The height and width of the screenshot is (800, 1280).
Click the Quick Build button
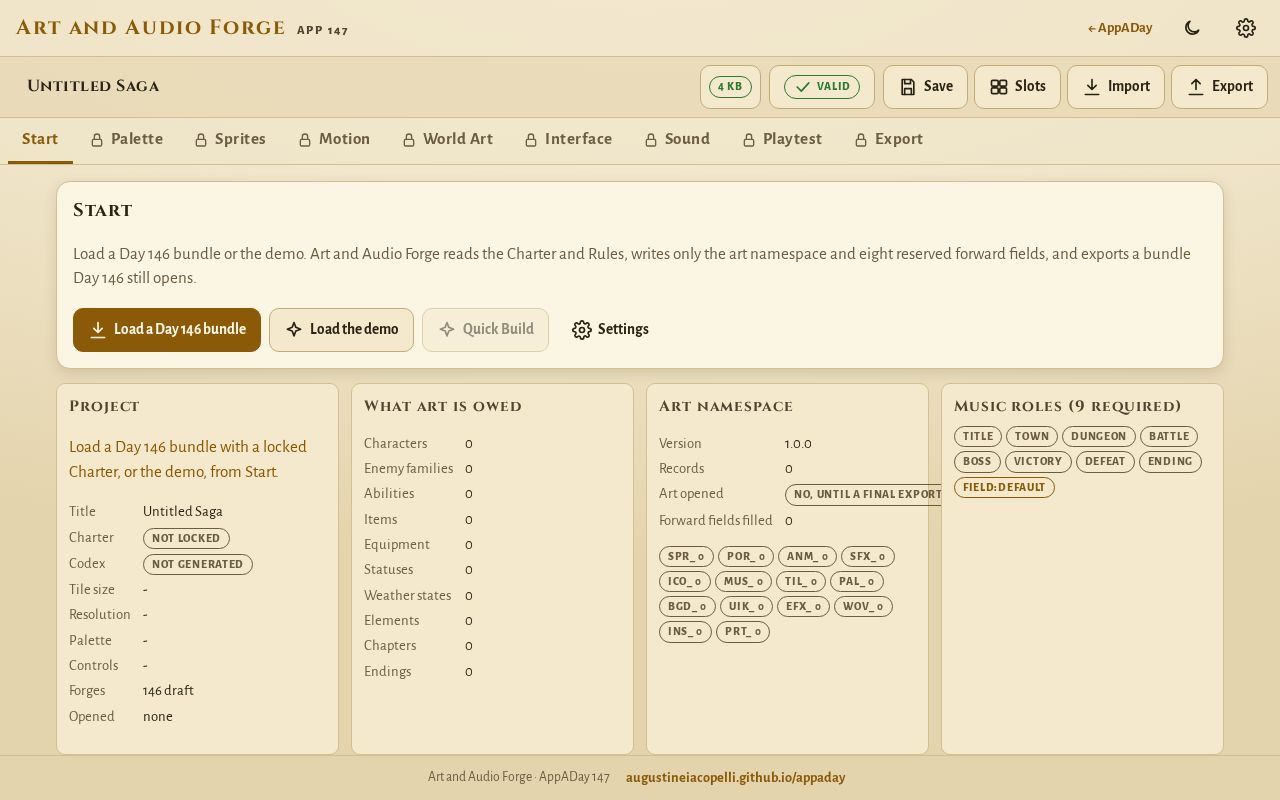point(485,330)
